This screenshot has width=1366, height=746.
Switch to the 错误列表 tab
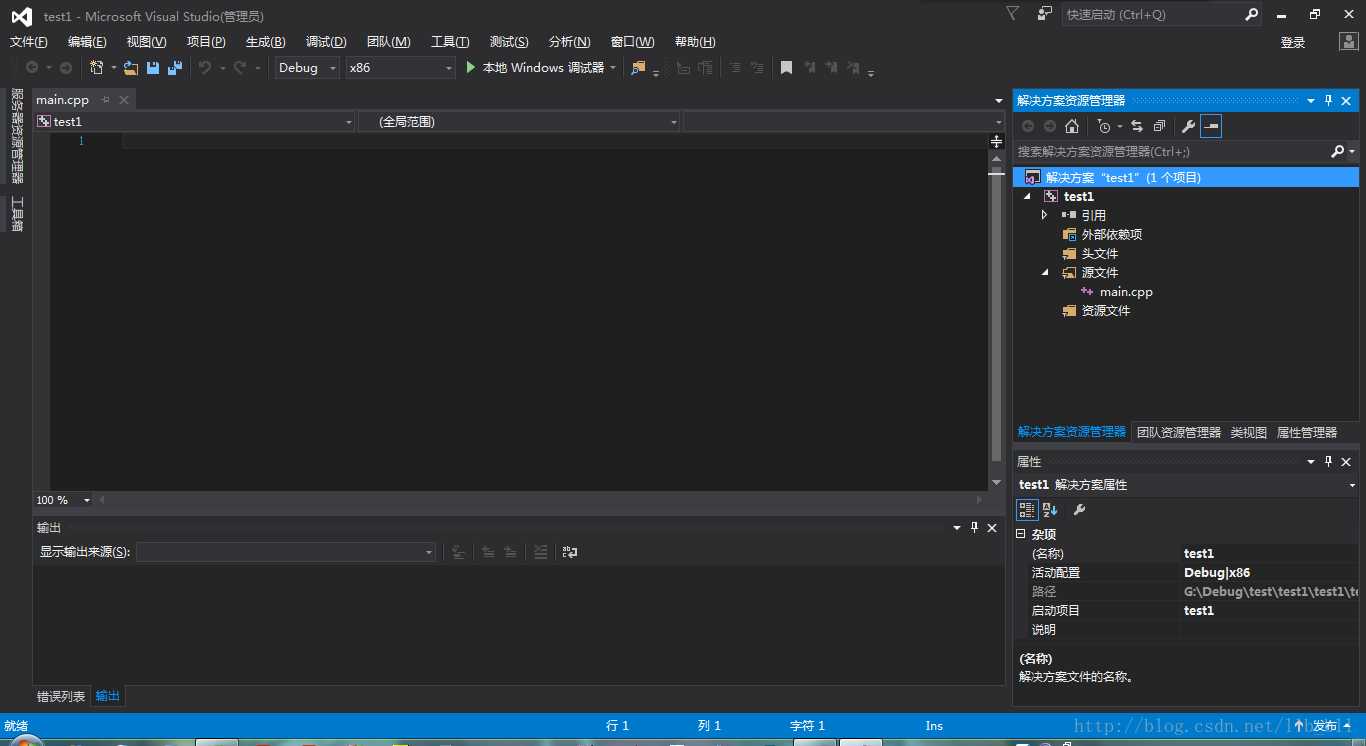tap(61, 696)
